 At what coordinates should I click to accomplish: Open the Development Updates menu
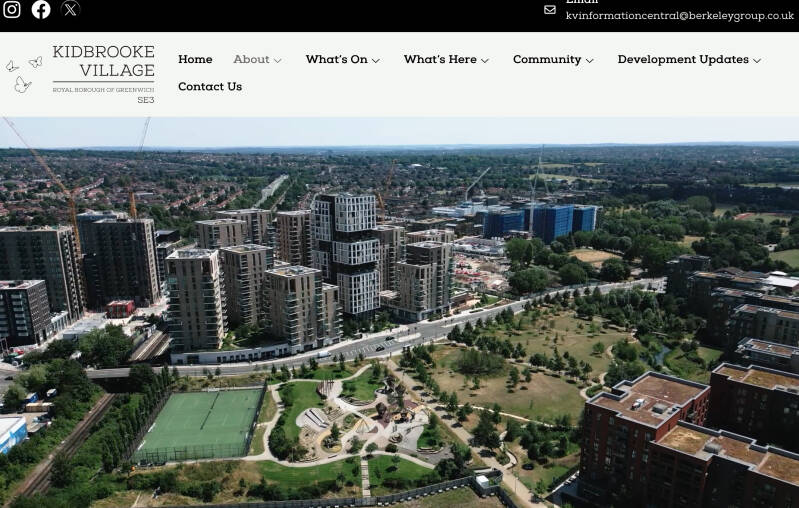pyautogui.click(x=683, y=59)
